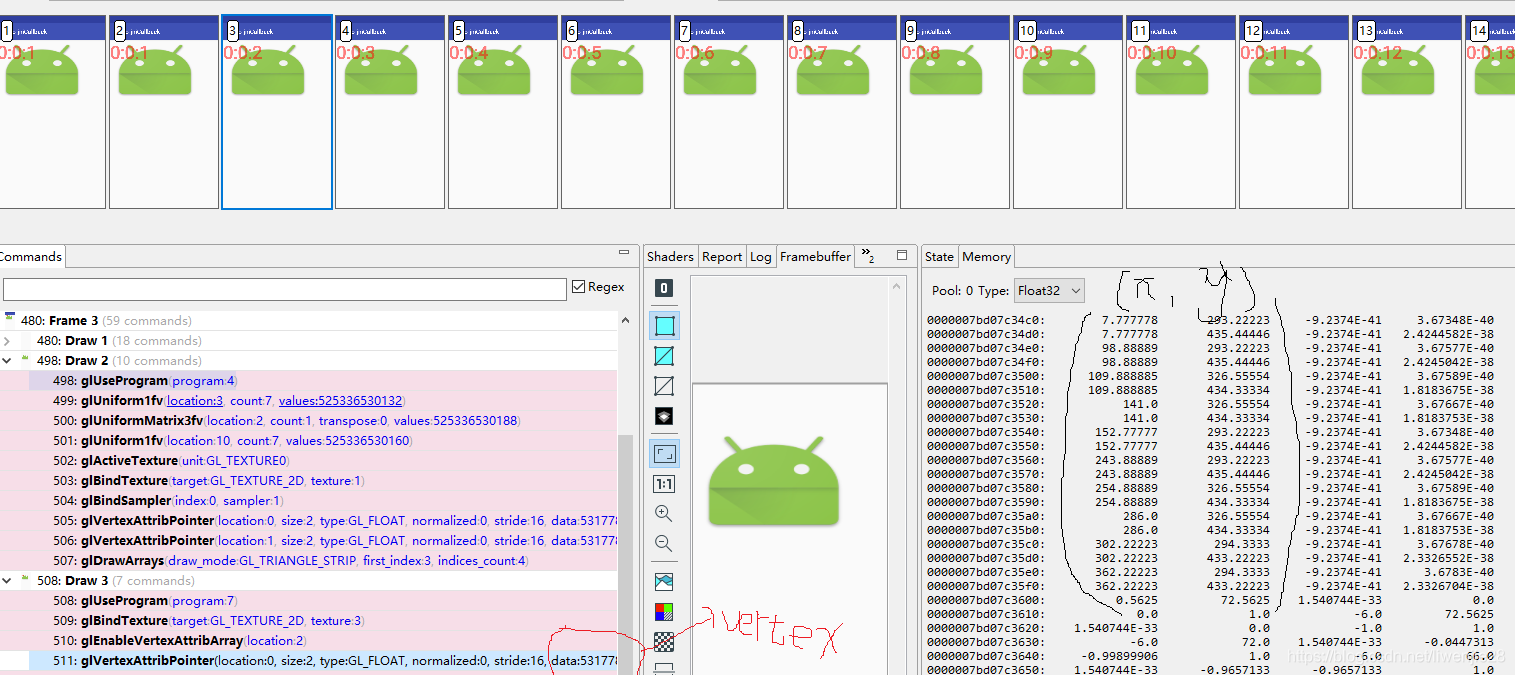
Task: Zoom in on the framebuffer image
Action: (663, 513)
